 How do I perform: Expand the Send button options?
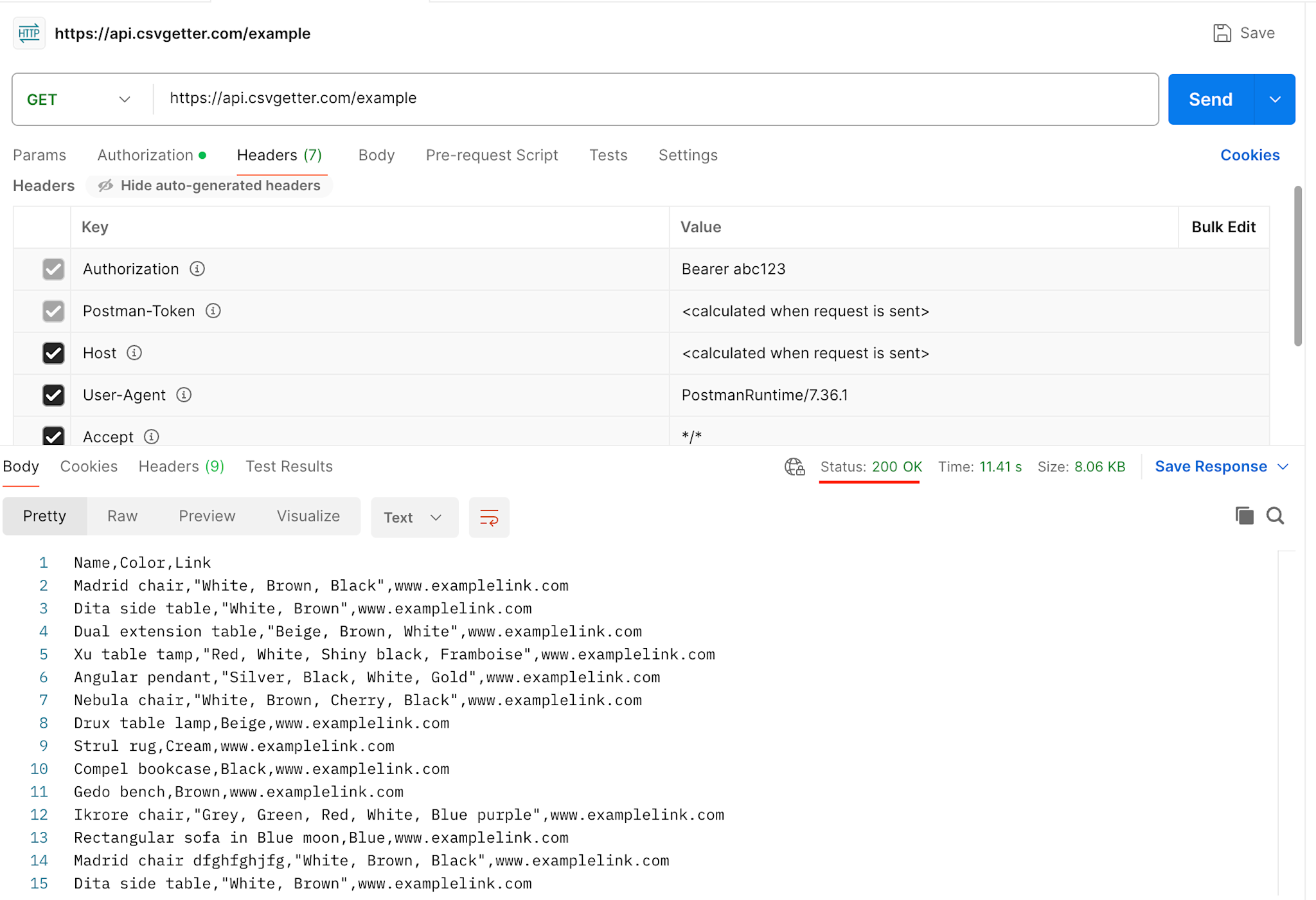pyautogui.click(x=1276, y=99)
